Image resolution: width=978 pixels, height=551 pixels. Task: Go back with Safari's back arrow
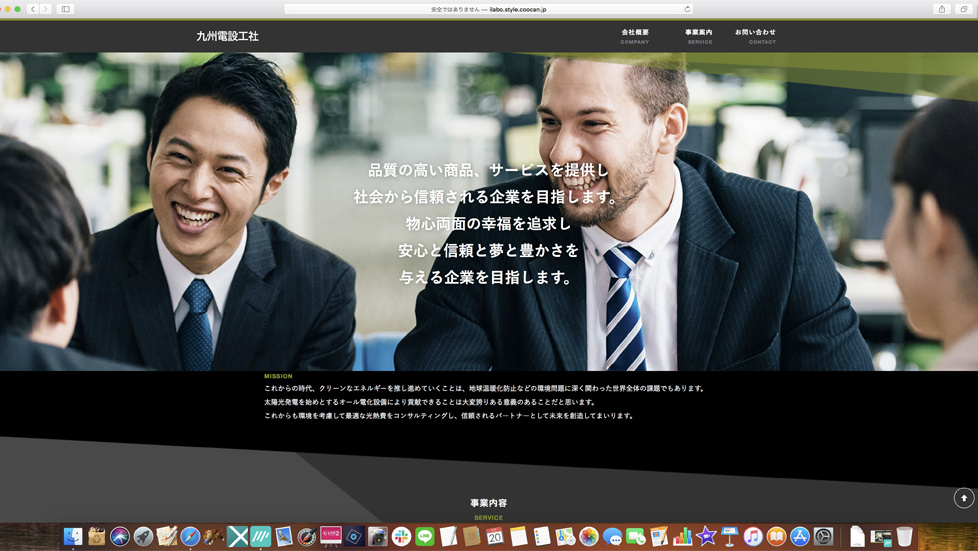pyautogui.click(x=33, y=9)
